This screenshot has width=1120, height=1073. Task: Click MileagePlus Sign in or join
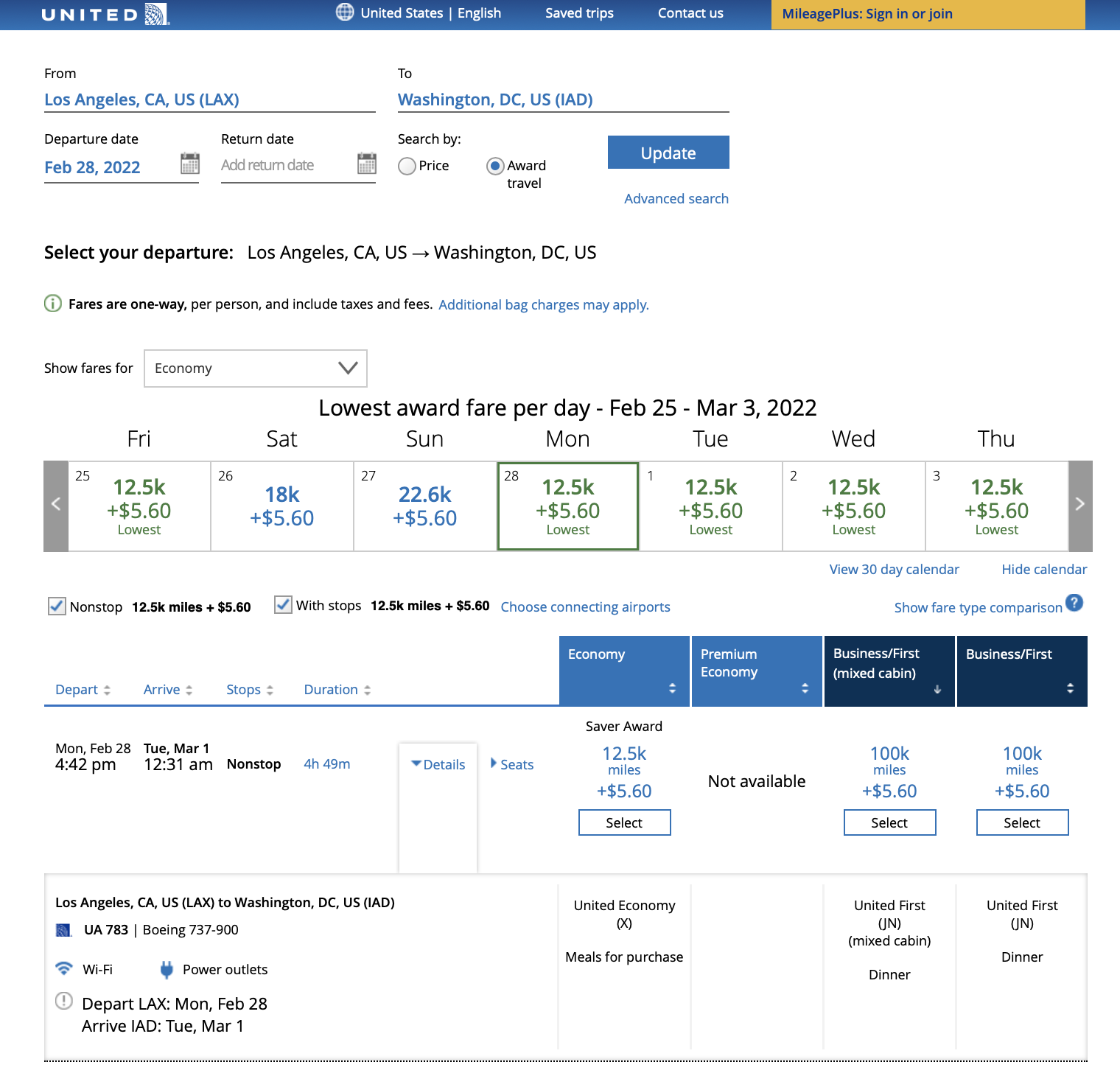tap(928, 14)
